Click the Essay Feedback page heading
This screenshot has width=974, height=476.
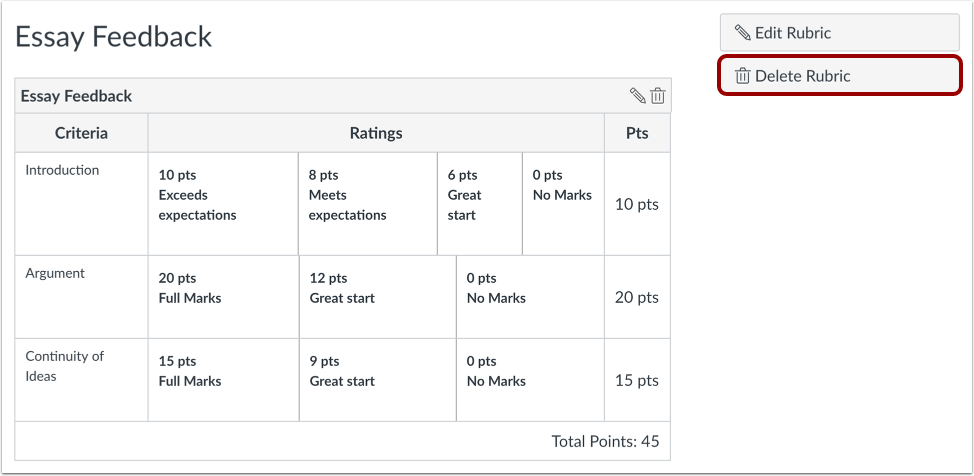[x=113, y=37]
